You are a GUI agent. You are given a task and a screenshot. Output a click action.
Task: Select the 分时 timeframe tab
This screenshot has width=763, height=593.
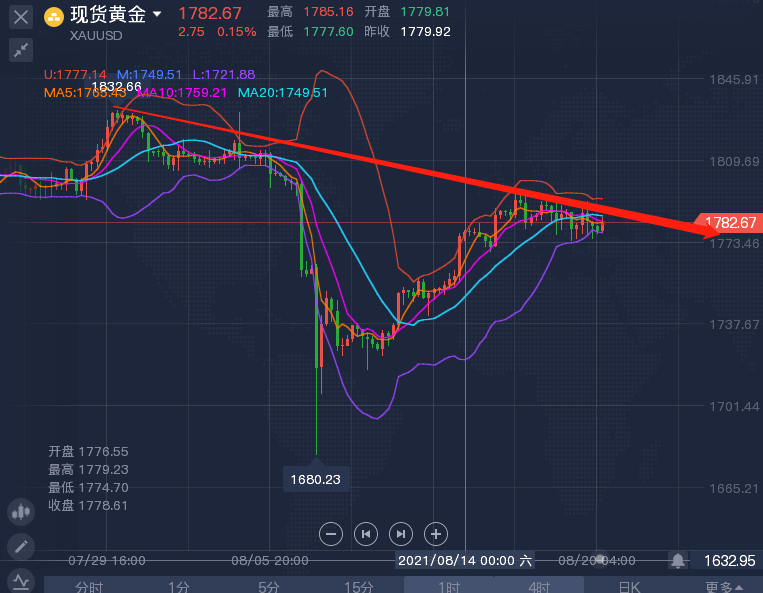90,586
